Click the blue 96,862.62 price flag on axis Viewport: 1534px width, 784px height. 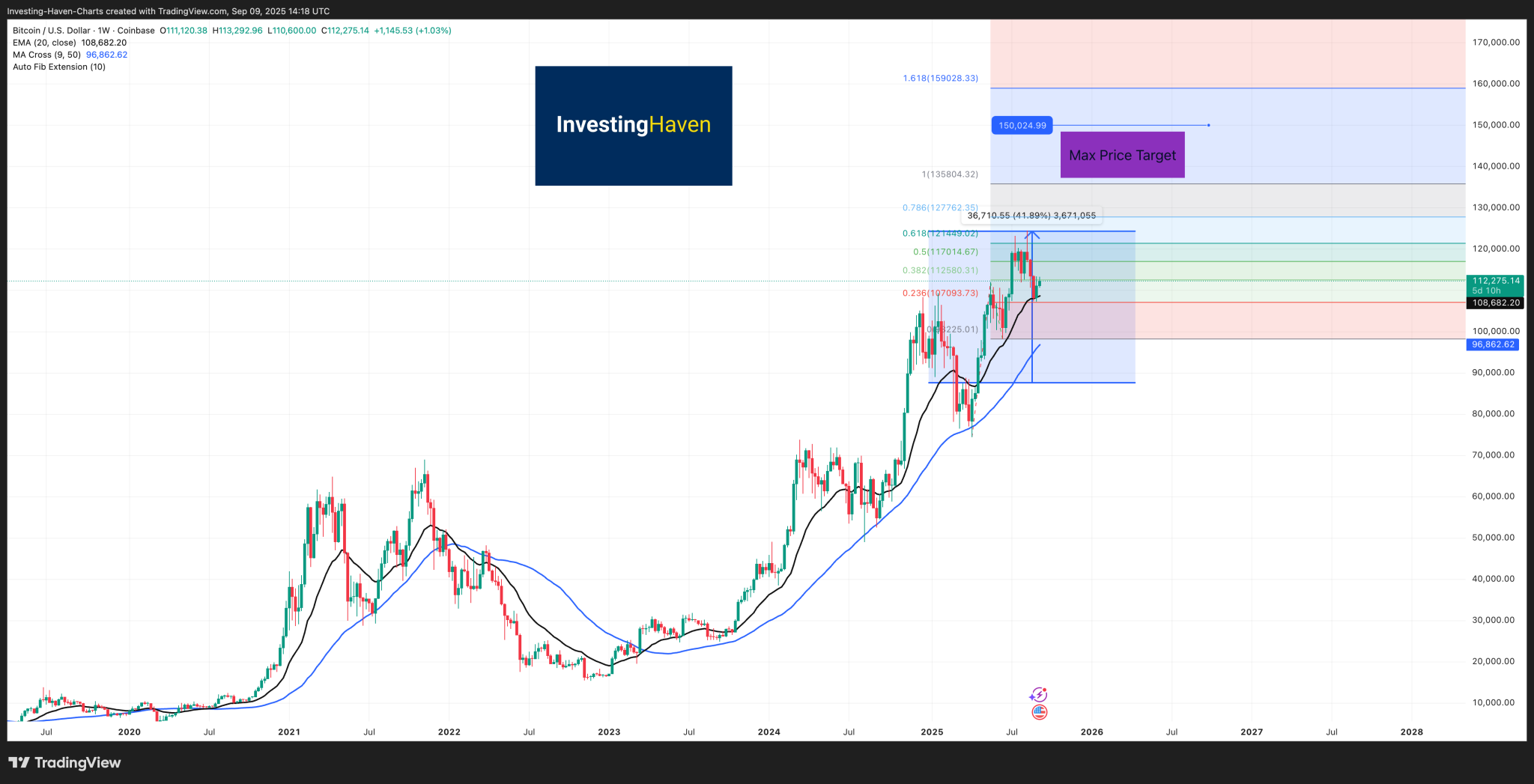[1491, 344]
